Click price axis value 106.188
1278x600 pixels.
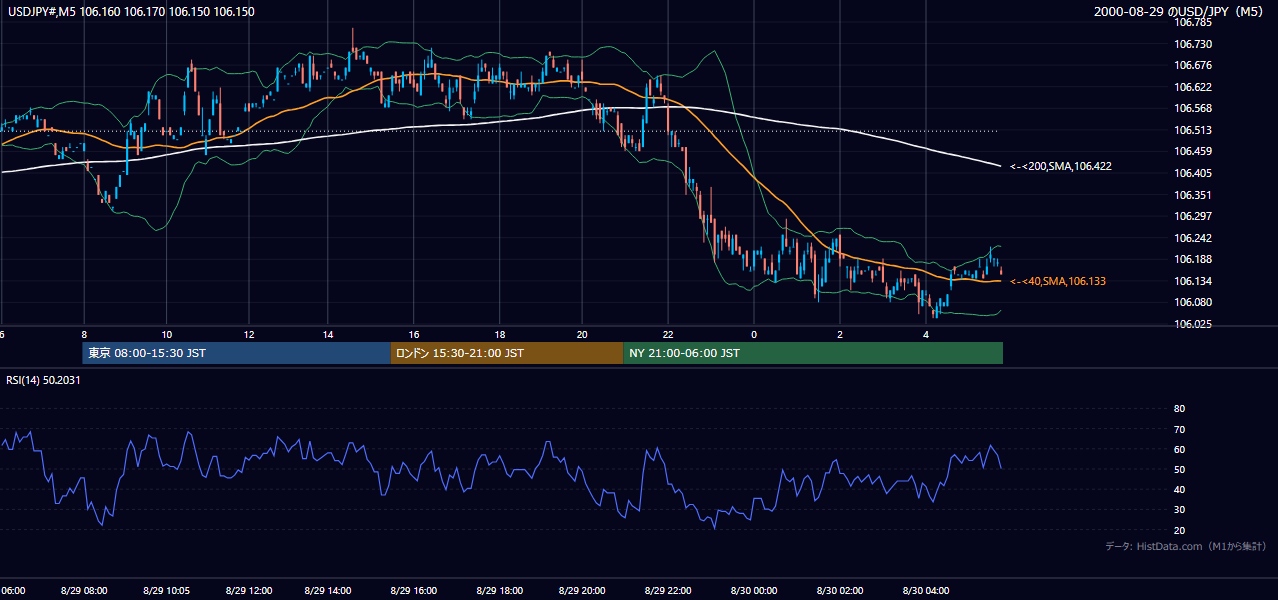tap(1193, 259)
